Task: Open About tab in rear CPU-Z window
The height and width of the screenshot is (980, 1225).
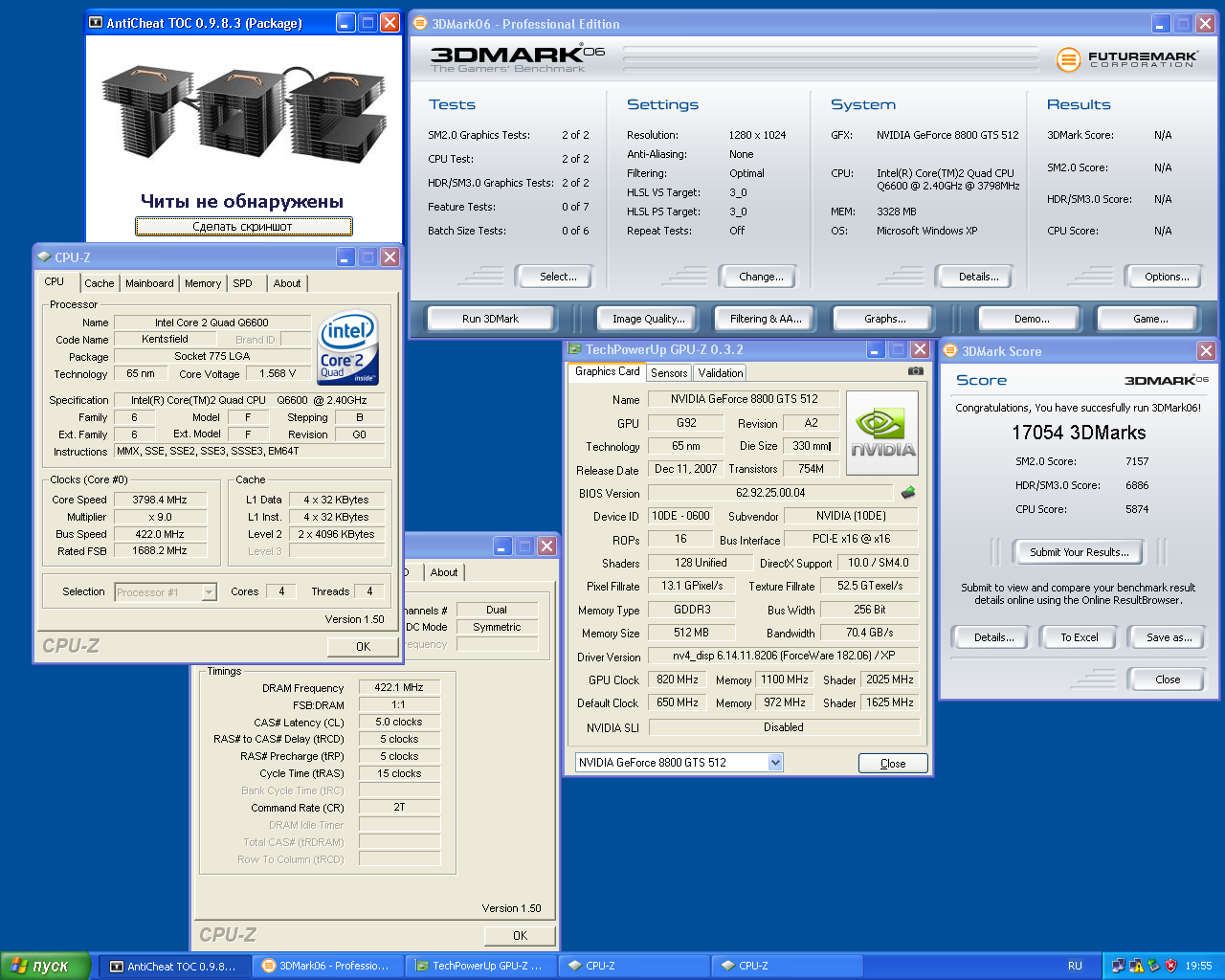Action: [x=443, y=572]
